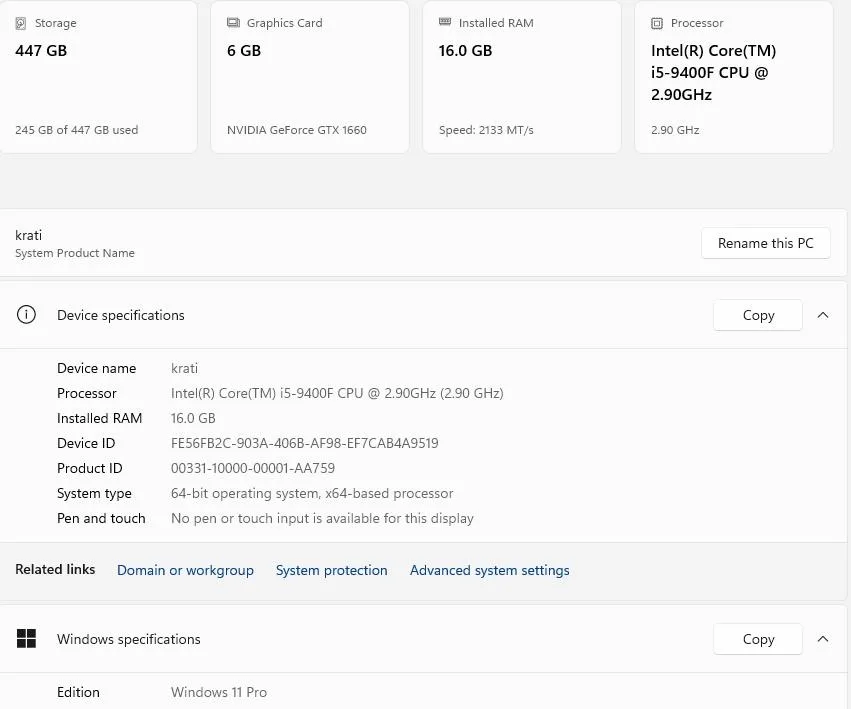Click the Processor value in Device specifications
This screenshot has height=709, width=851.
click(337, 393)
